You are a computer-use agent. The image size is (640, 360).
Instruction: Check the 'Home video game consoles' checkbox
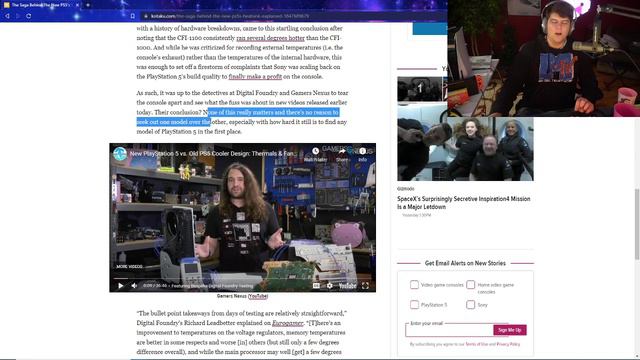pyautogui.click(x=471, y=284)
